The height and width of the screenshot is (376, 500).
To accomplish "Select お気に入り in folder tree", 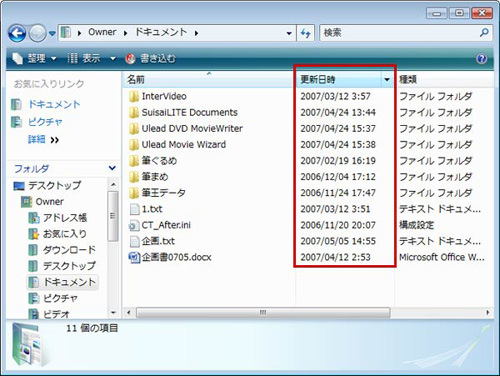I will pyautogui.click(x=65, y=234).
